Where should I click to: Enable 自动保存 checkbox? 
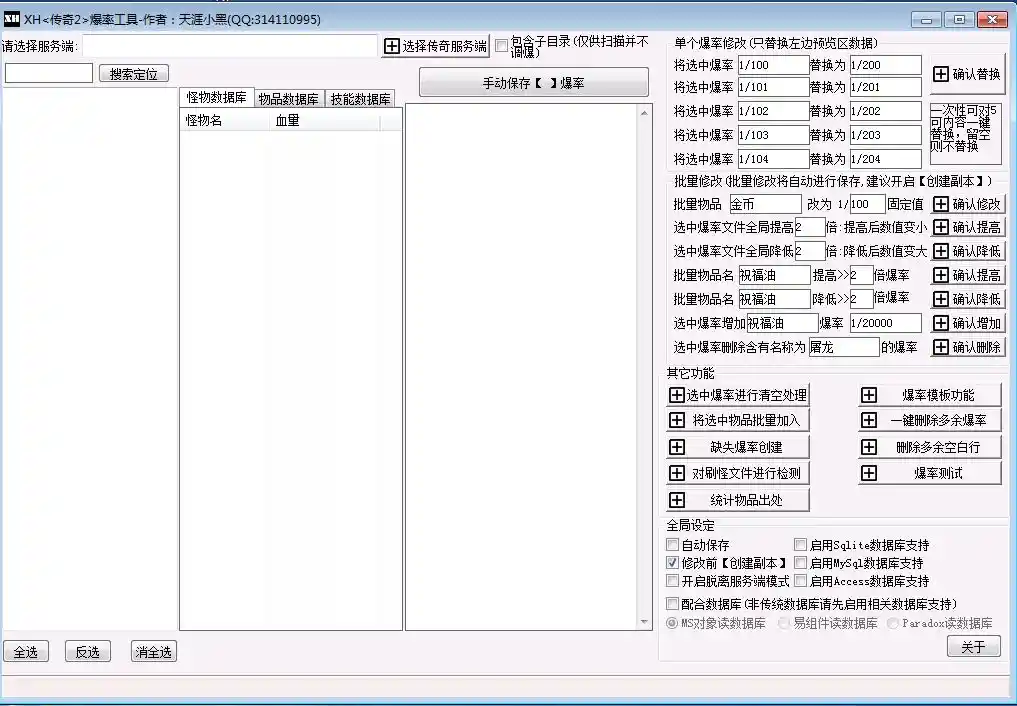673,545
